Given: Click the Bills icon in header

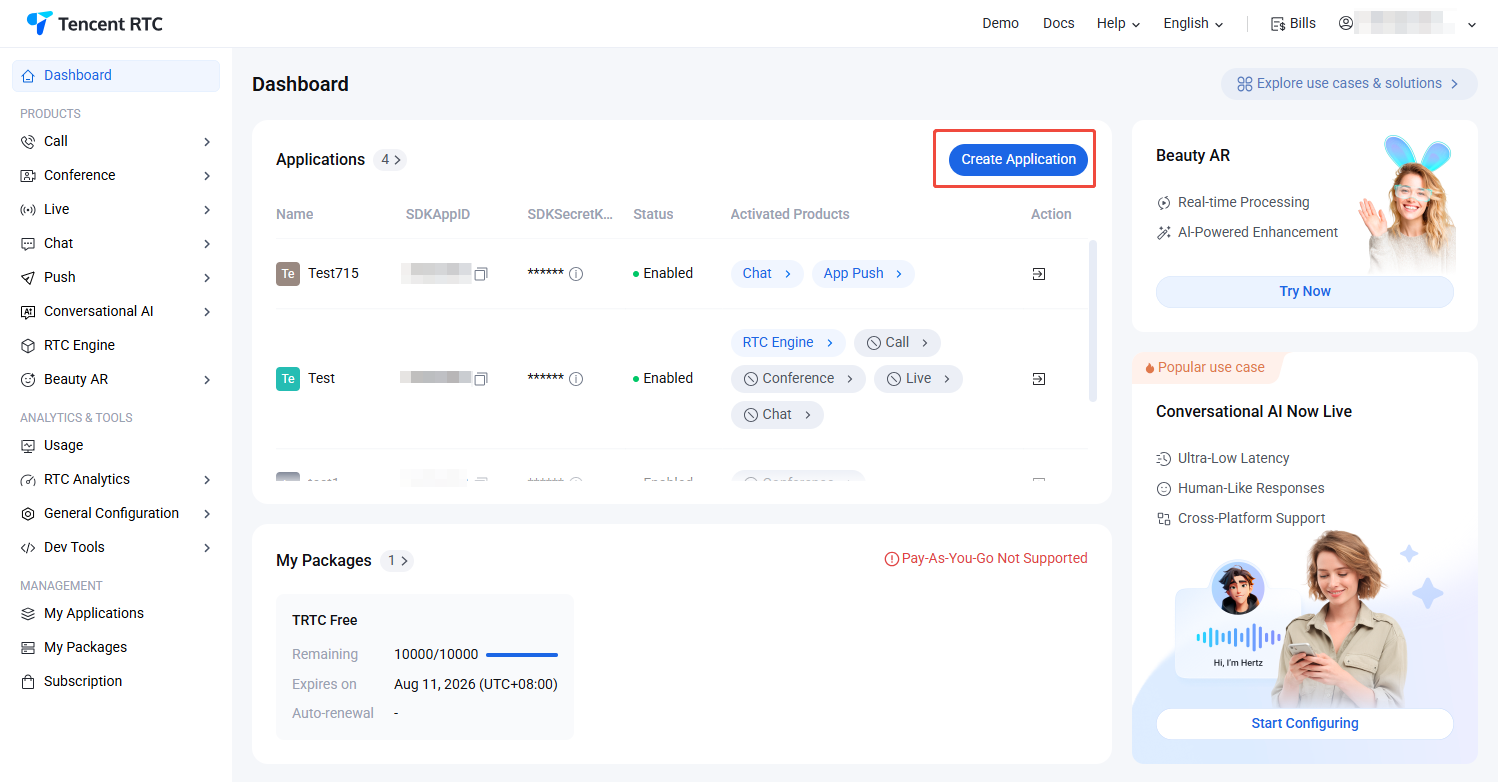Looking at the screenshot, I should pyautogui.click(x=1277, y=24).
